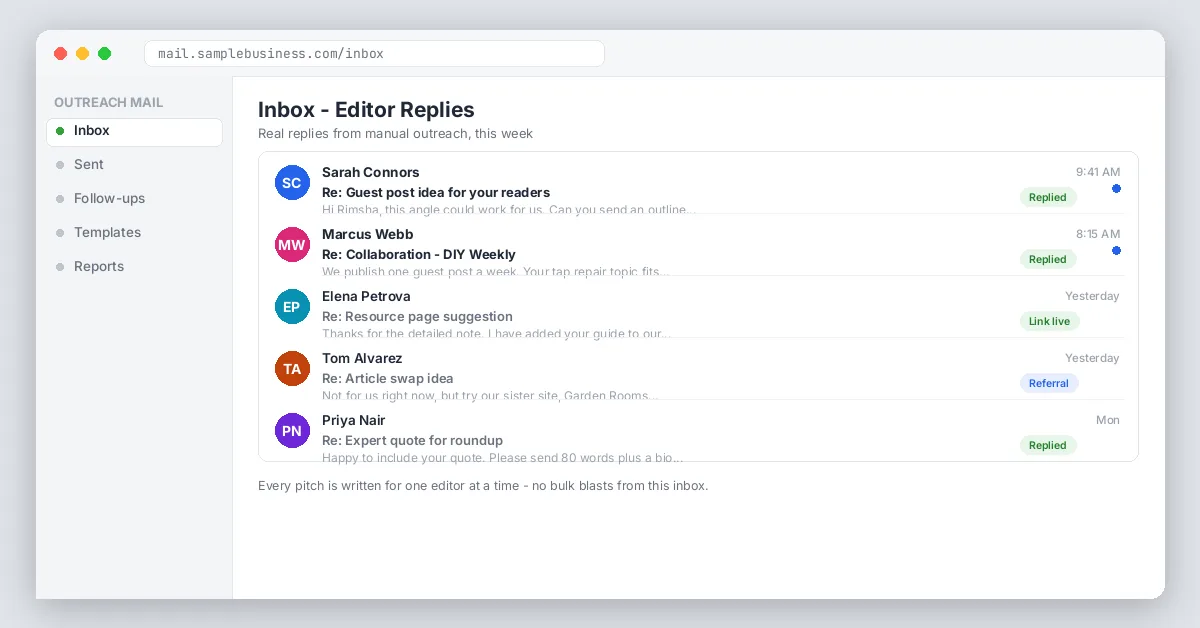Click unread dot on Marcus Webb email
Viewport: 1200px width, 628px height.
(1116, 250)
